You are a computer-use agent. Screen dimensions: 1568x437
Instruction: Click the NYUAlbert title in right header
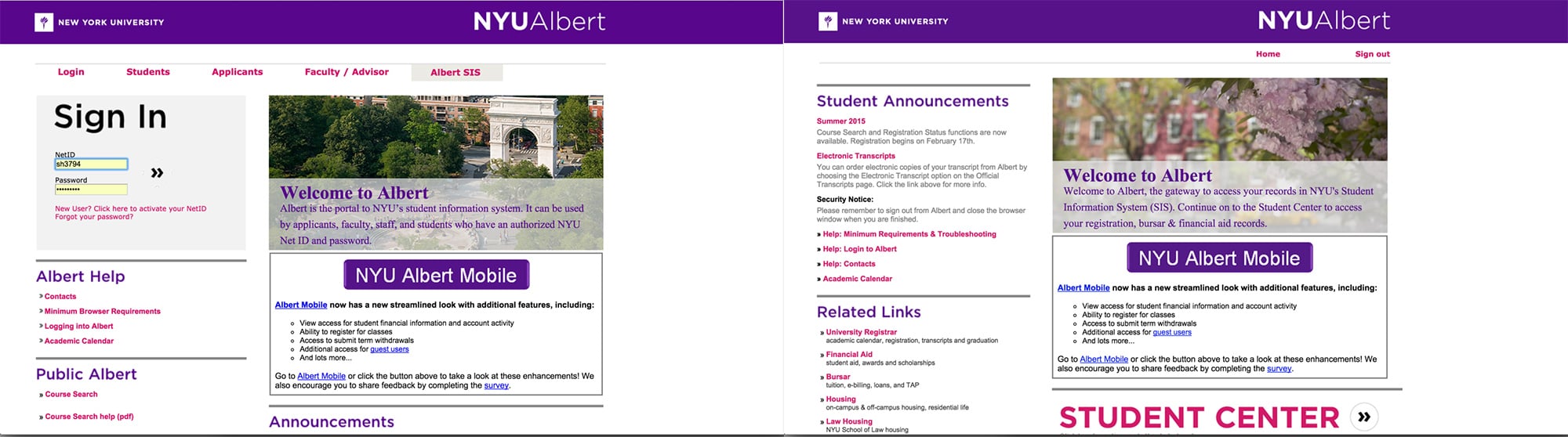click(x=1324, y=20)
